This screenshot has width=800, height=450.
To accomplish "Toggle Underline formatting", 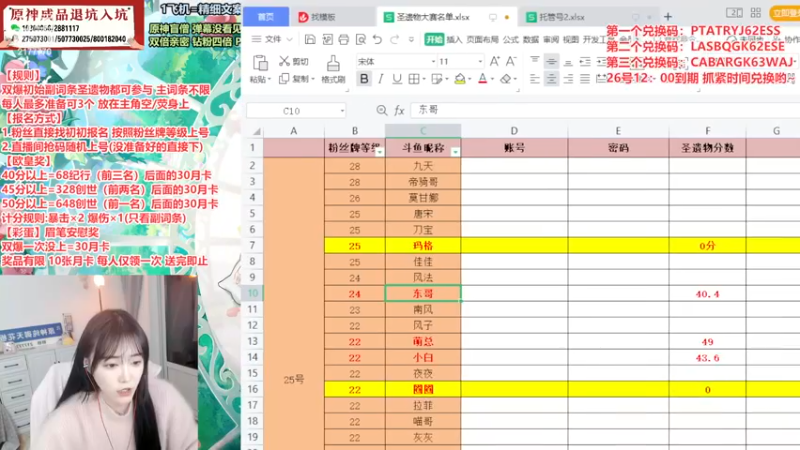I will pyautogui.click(x=397, y=79).
